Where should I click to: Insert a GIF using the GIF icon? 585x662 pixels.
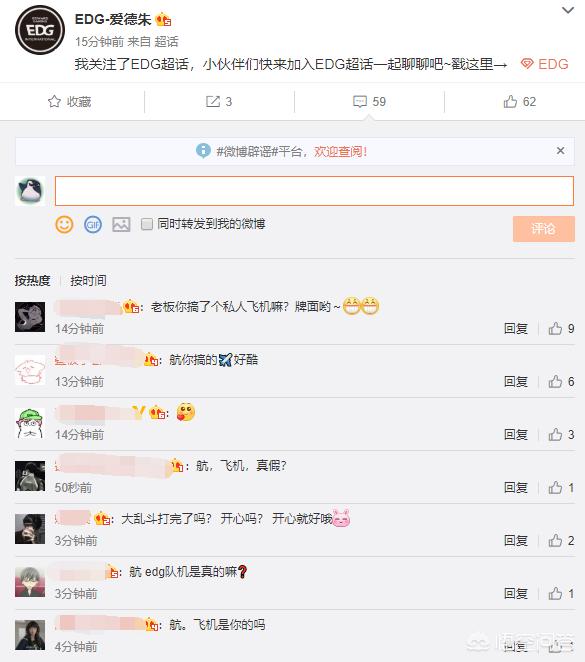(x=93, y=225)
